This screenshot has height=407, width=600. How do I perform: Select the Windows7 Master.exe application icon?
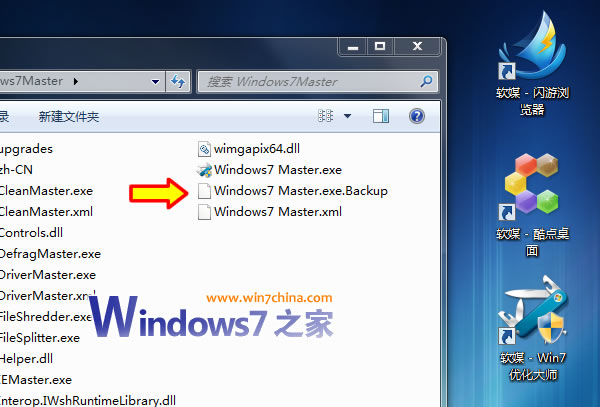204,170
